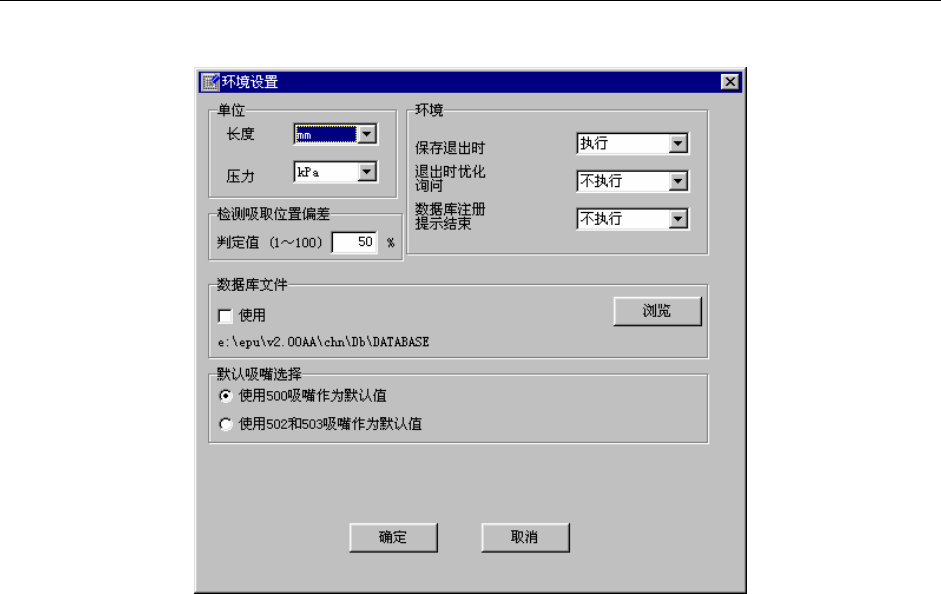Expand the 压力 unit dropdown arrow

point(367,172)
